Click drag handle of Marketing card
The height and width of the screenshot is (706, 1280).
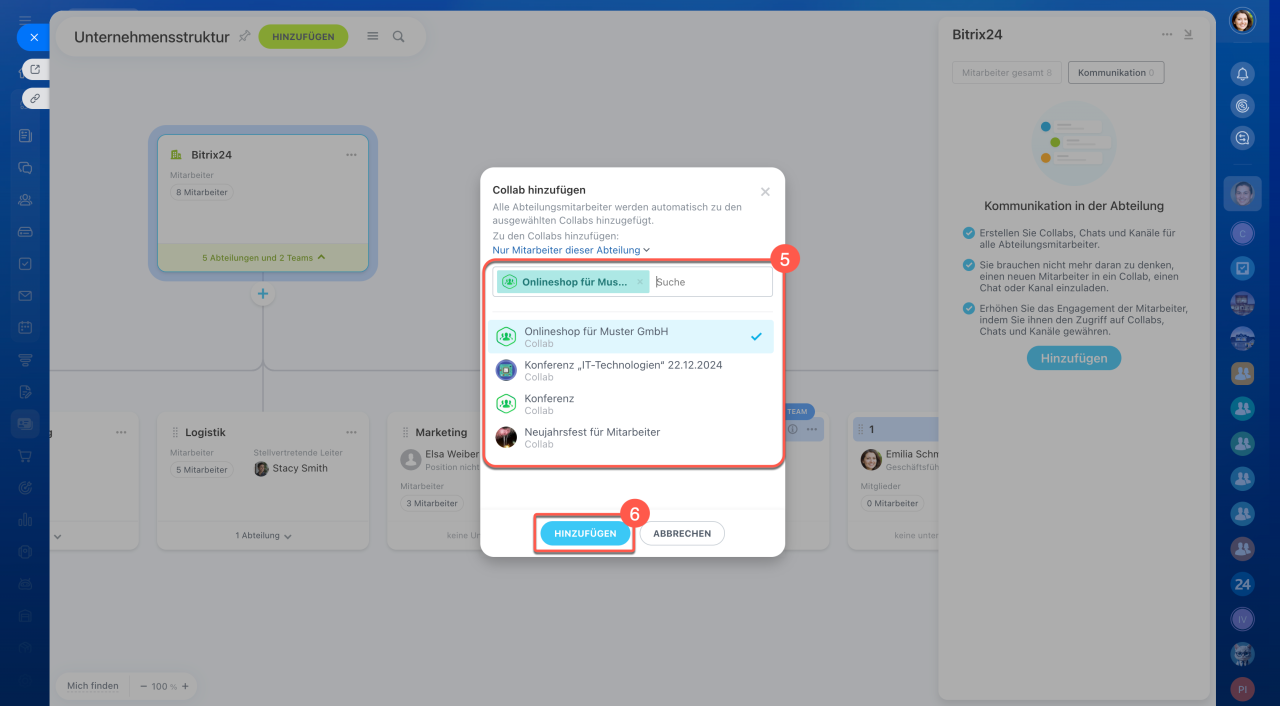click(405, 432)
